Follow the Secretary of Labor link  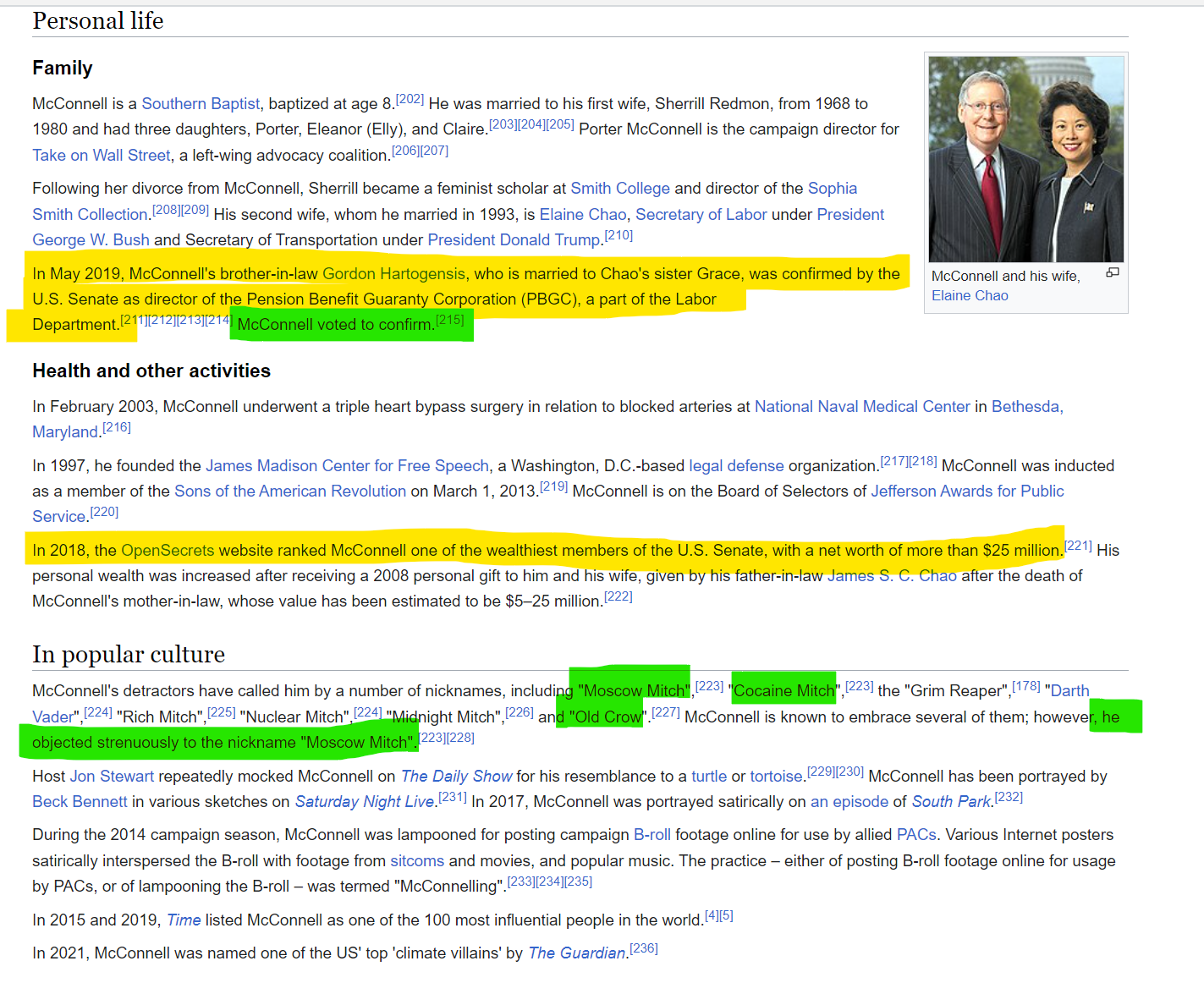coord(701,214)
